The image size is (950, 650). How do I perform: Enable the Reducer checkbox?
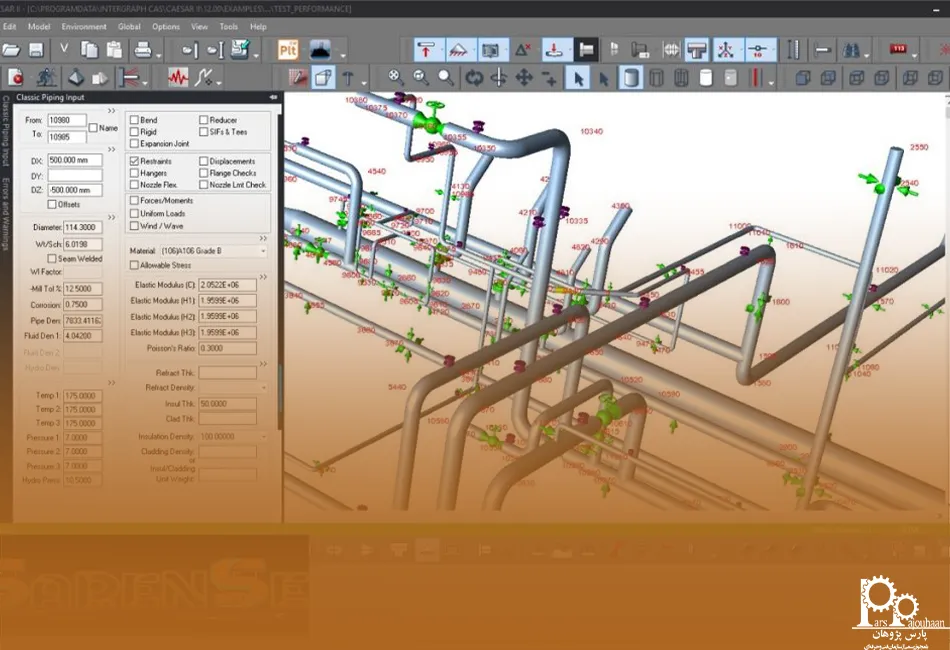pyautogui.click(x=204, y=120)
